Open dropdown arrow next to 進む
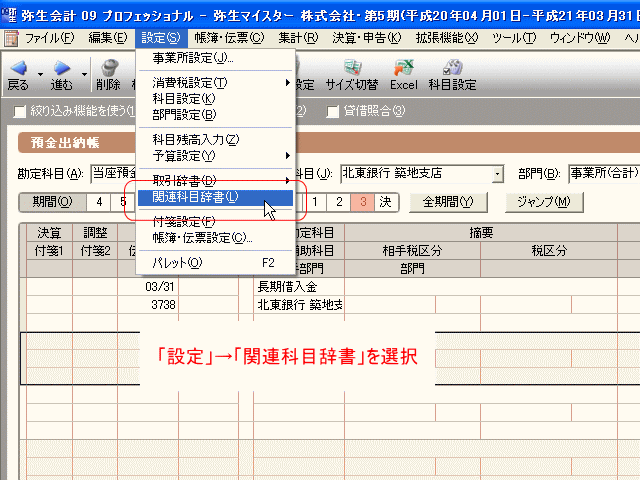This screenshot has height=480, width=640. click(84, 74)
